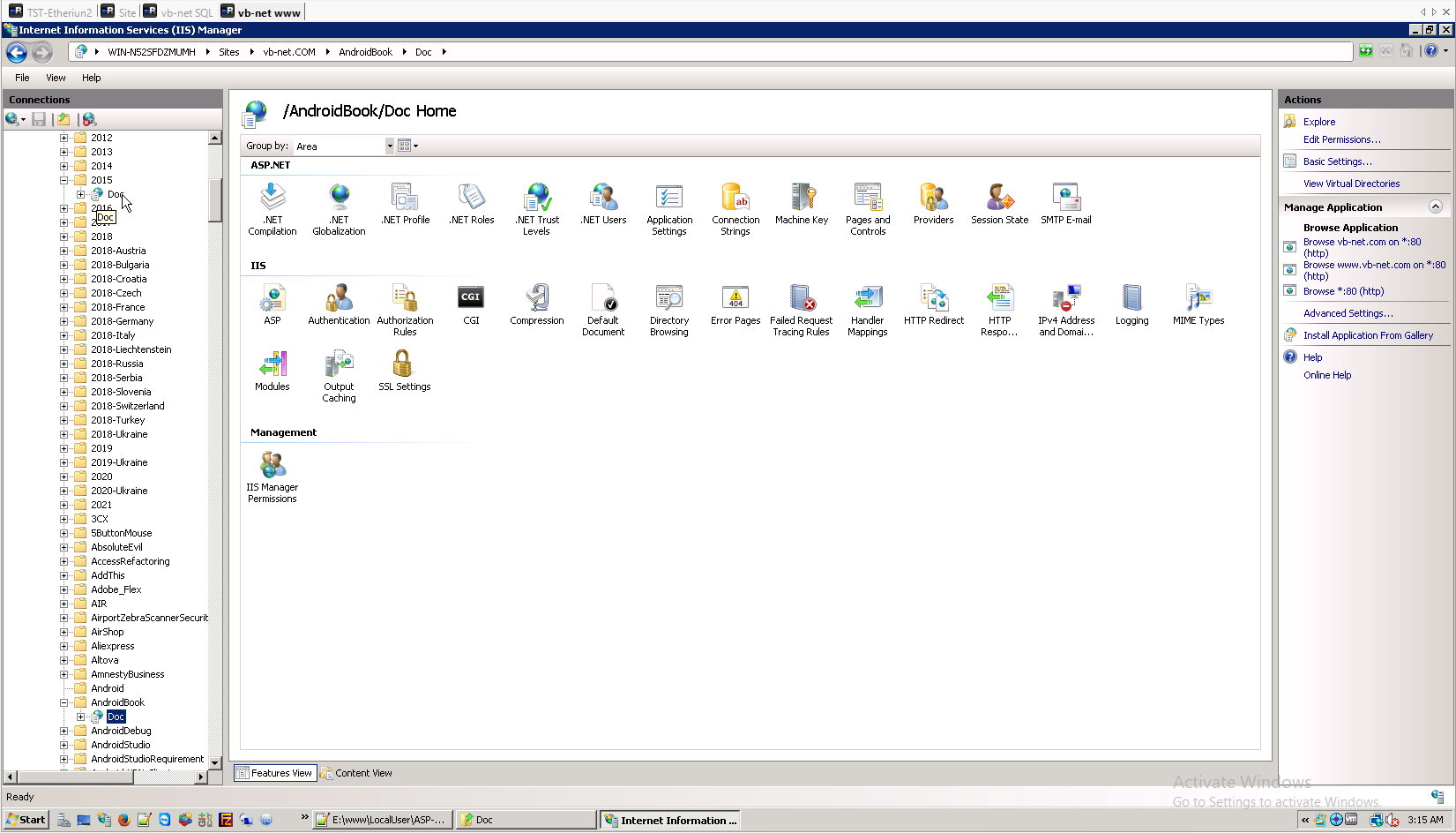The height and width of the screenshot is (833, 1456).
Task: Open the .NET Users feature
Action: (603, 204)
